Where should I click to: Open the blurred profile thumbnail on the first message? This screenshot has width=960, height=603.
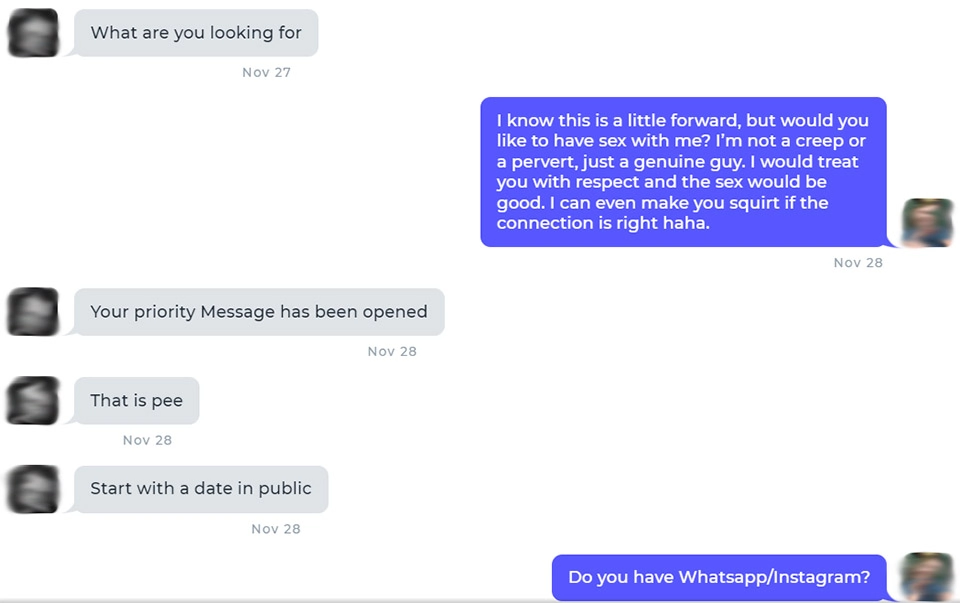click(33, 32)
